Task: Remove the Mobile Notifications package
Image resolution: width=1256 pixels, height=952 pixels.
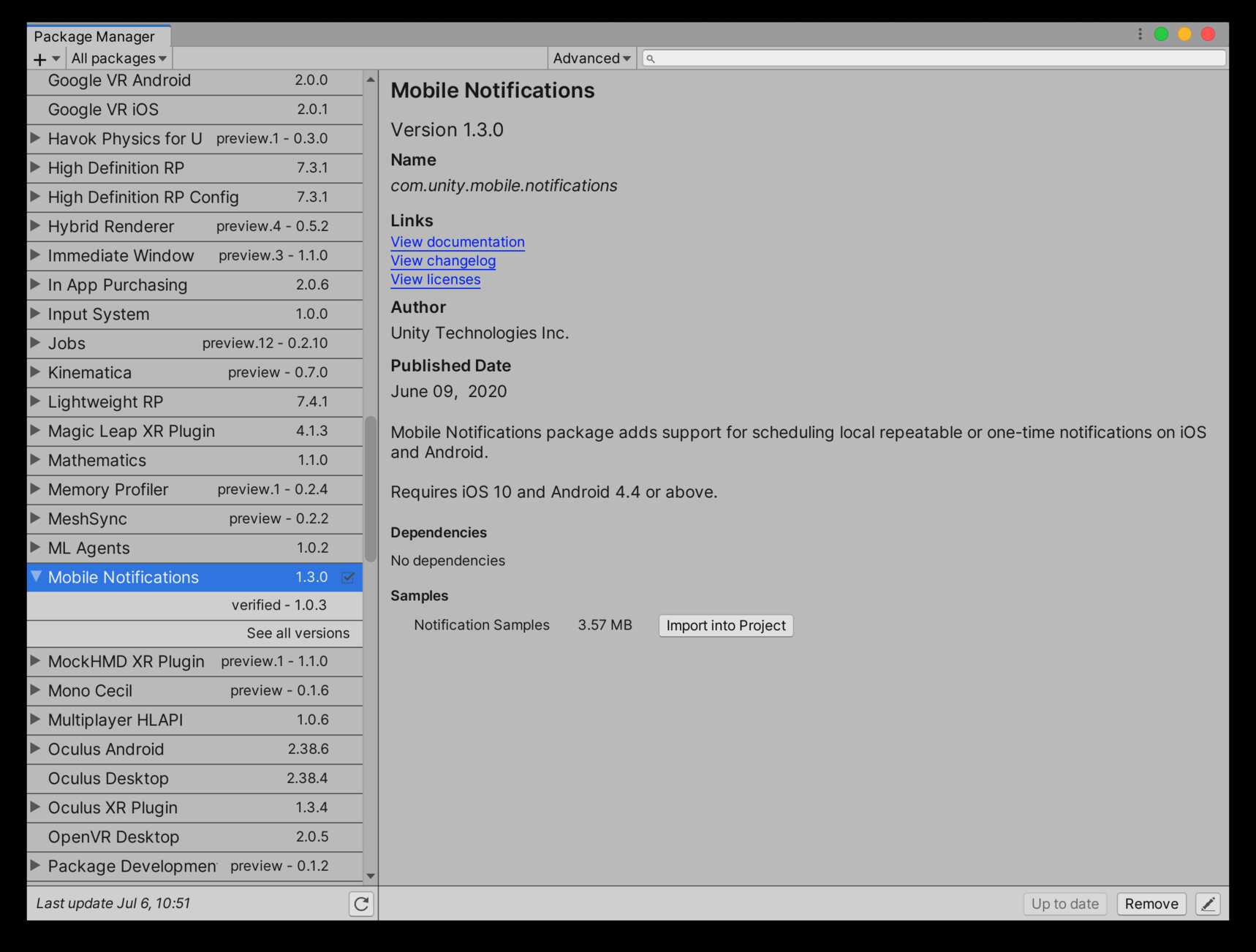Action: pyautogui.click(x=1151, y=904)
